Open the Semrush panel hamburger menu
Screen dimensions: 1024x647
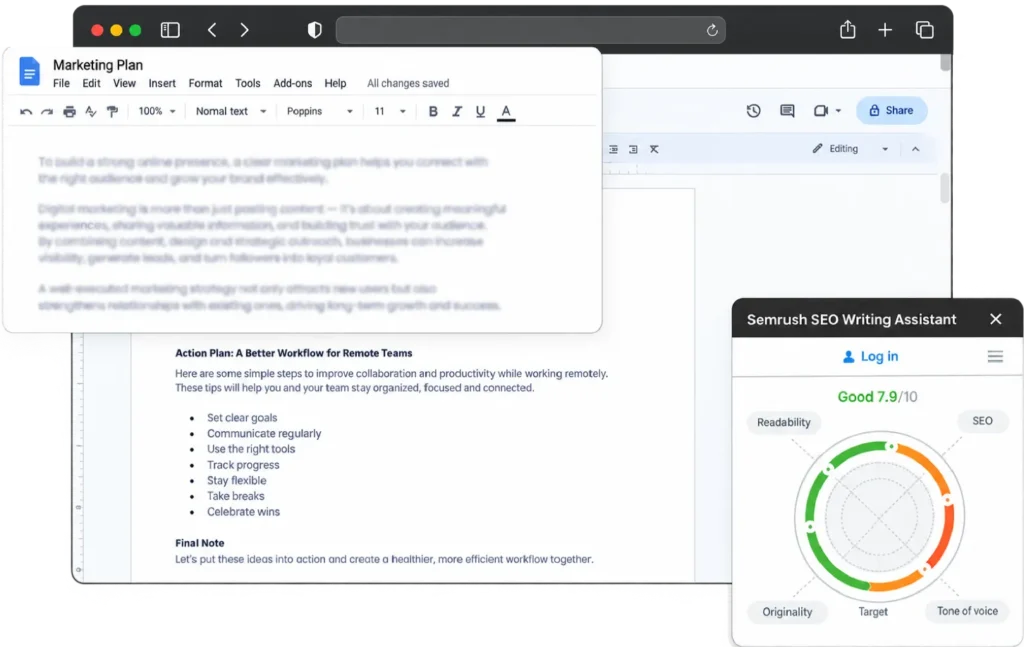995,356
